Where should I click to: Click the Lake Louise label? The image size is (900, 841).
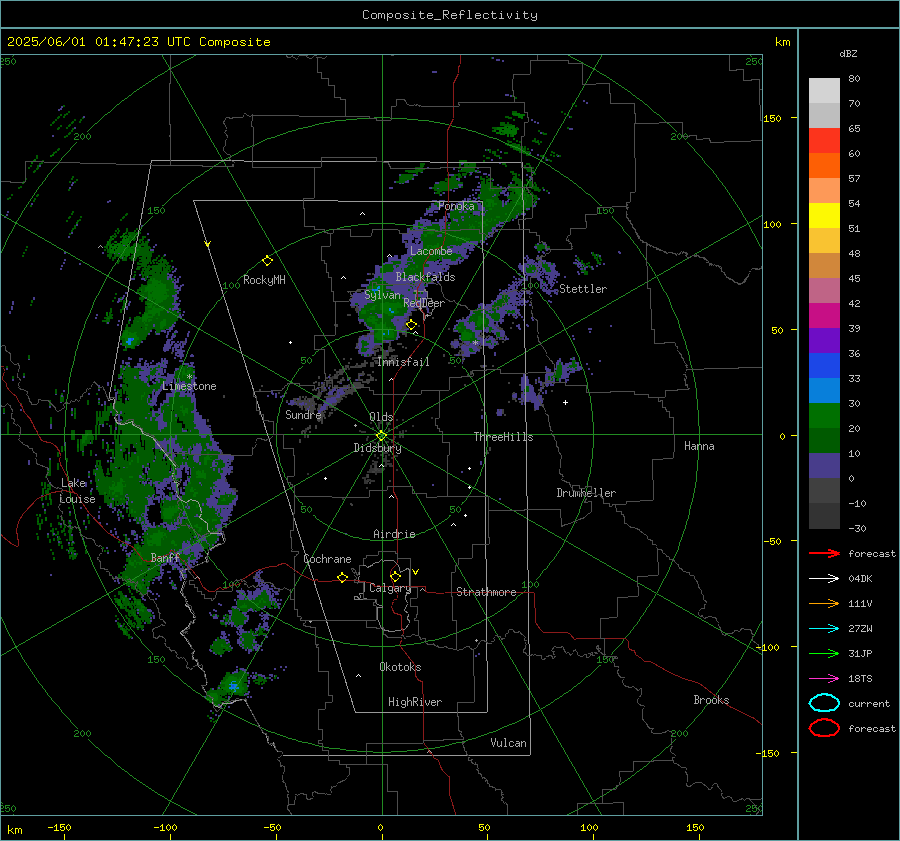click(77, 491)
